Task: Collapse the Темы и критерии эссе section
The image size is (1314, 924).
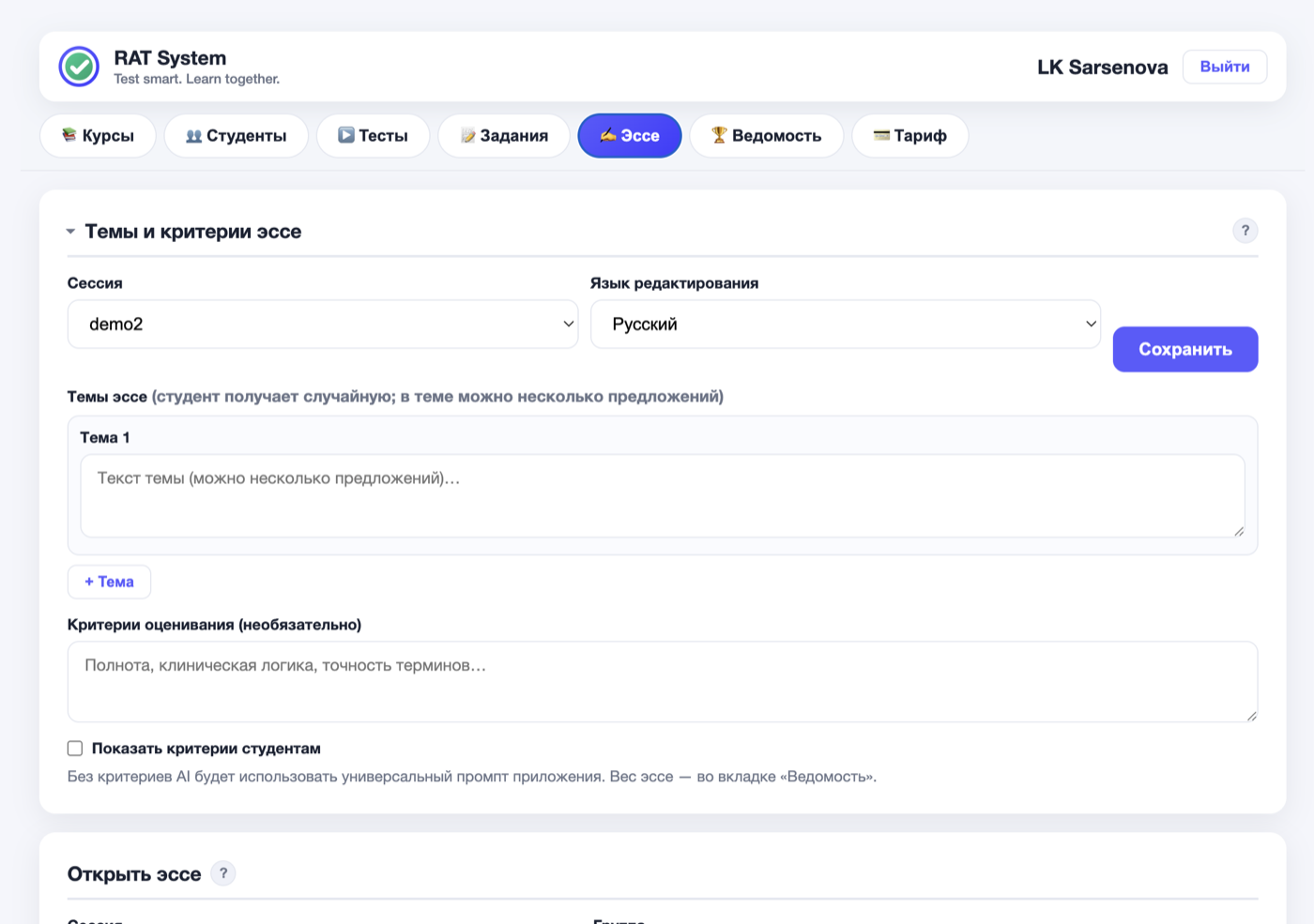Action: tap(70, 232)
